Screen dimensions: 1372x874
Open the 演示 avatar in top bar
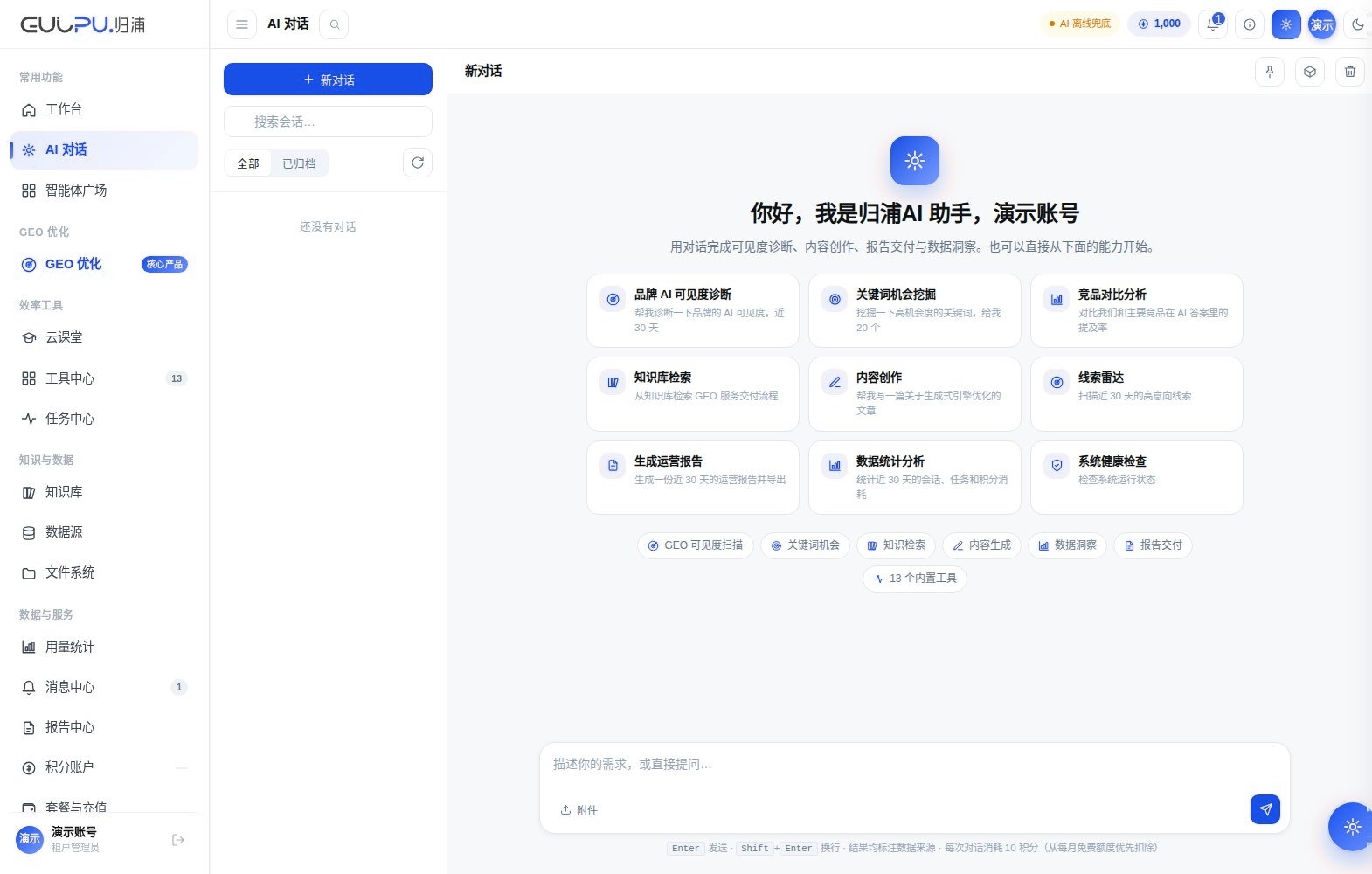(x=1322, y=24)
